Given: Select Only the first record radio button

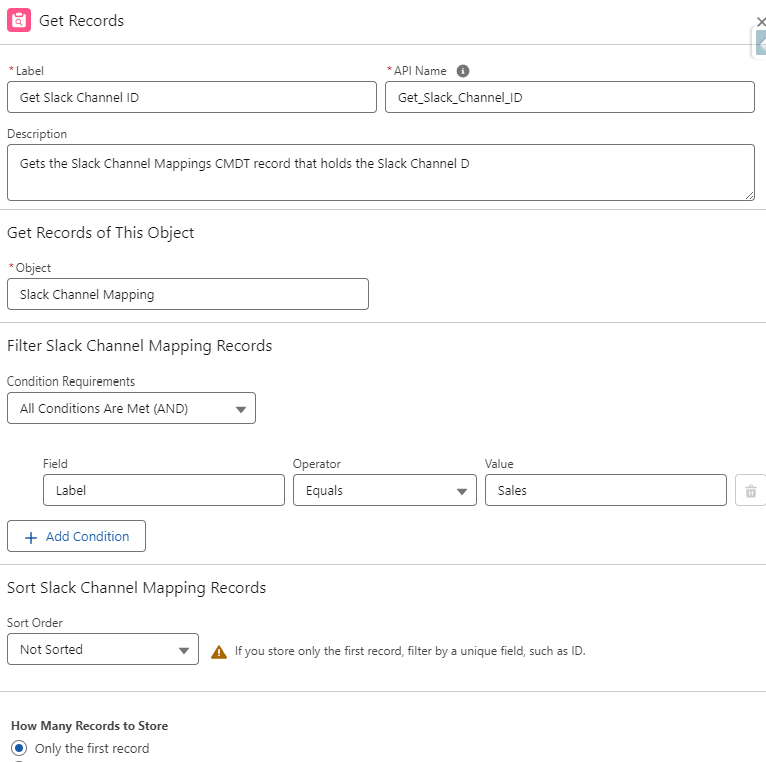Looking at the screenshot, I should click(19, 748).
